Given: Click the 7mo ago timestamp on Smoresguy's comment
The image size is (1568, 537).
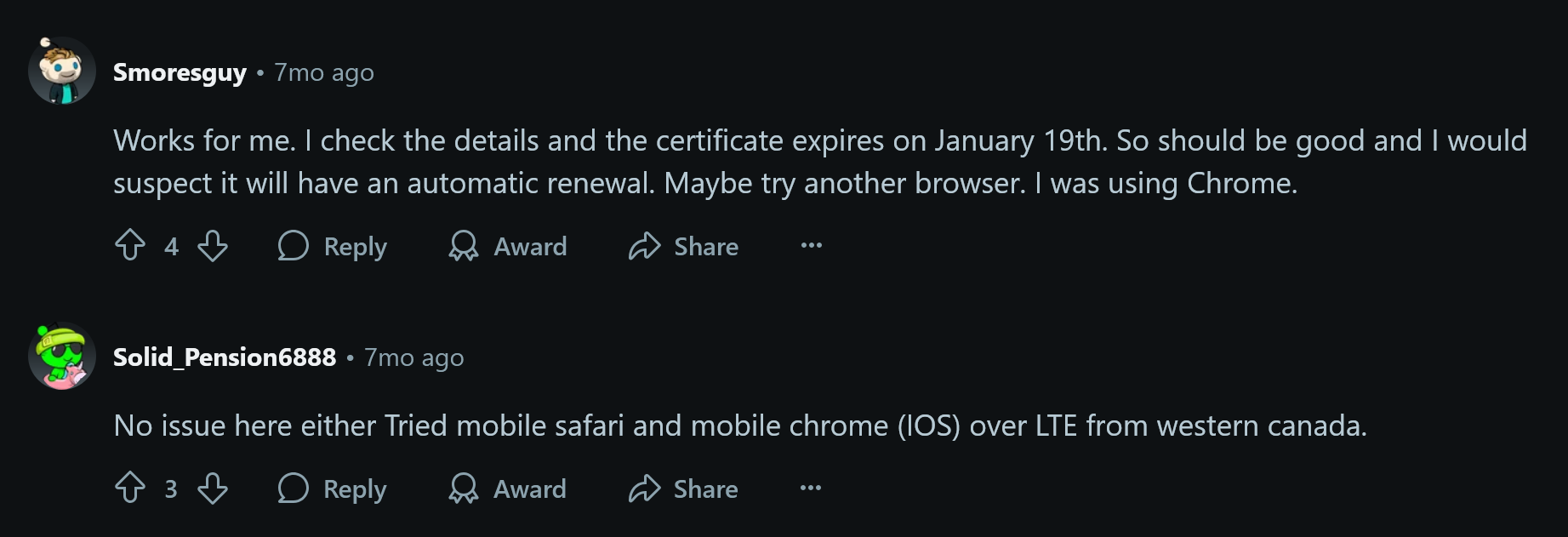Looking at the screenshot, I should [324, 72].
